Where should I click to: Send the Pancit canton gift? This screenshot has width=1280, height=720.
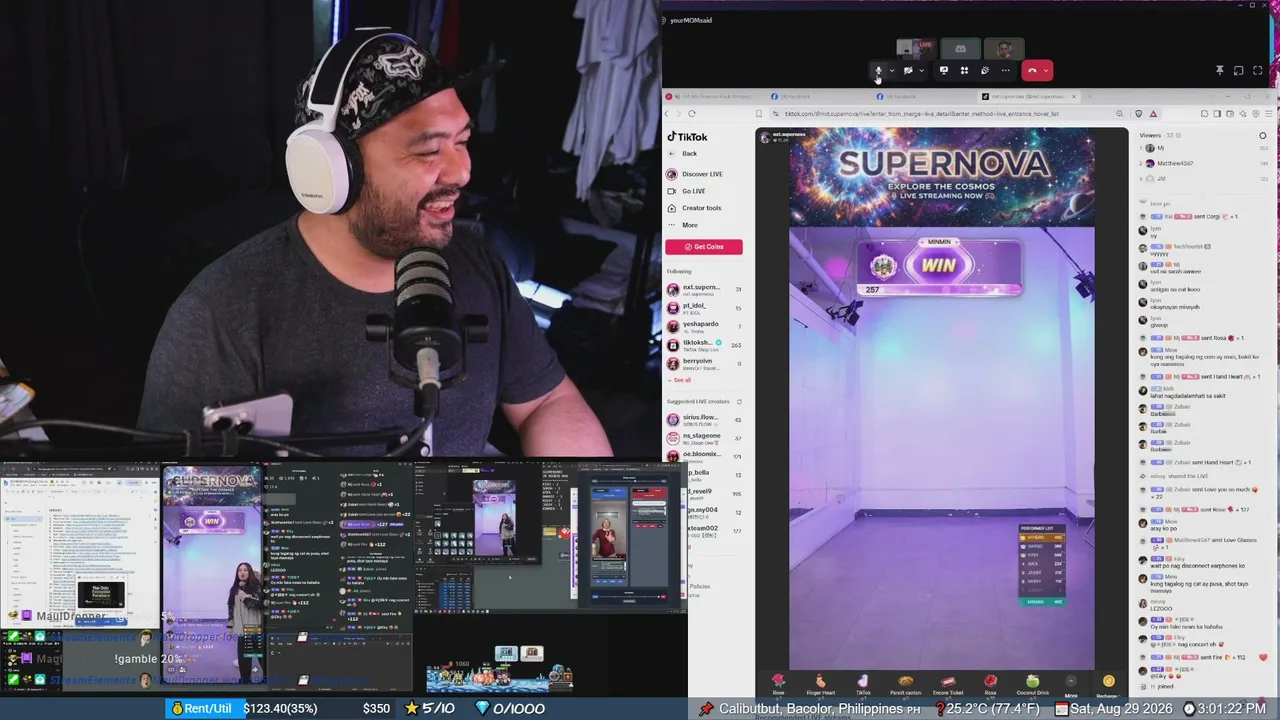(x=905, y=684)
